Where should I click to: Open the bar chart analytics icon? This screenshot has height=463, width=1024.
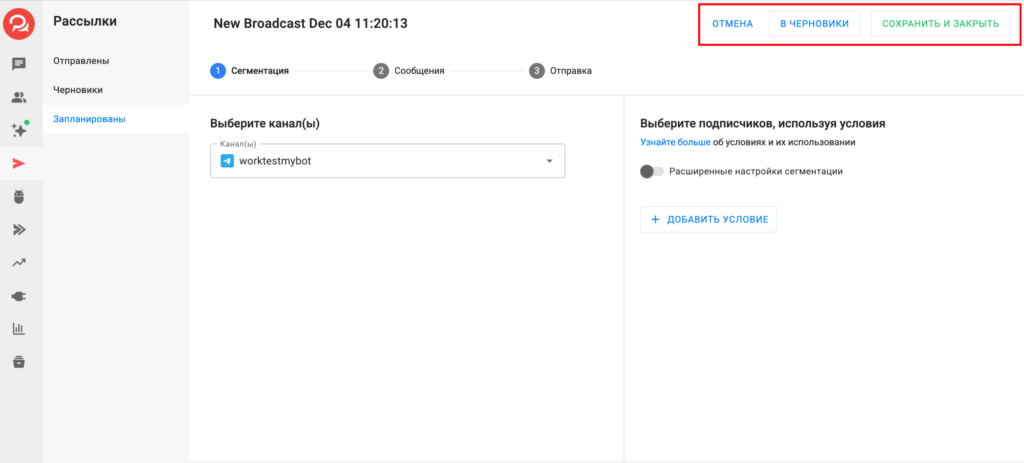tap(19, 329)
